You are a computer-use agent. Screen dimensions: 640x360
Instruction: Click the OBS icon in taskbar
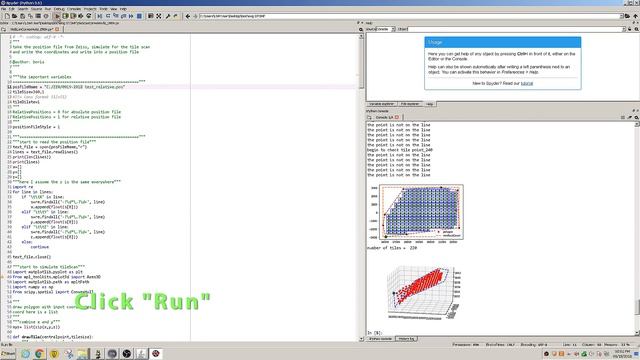[x=127, y=354]
